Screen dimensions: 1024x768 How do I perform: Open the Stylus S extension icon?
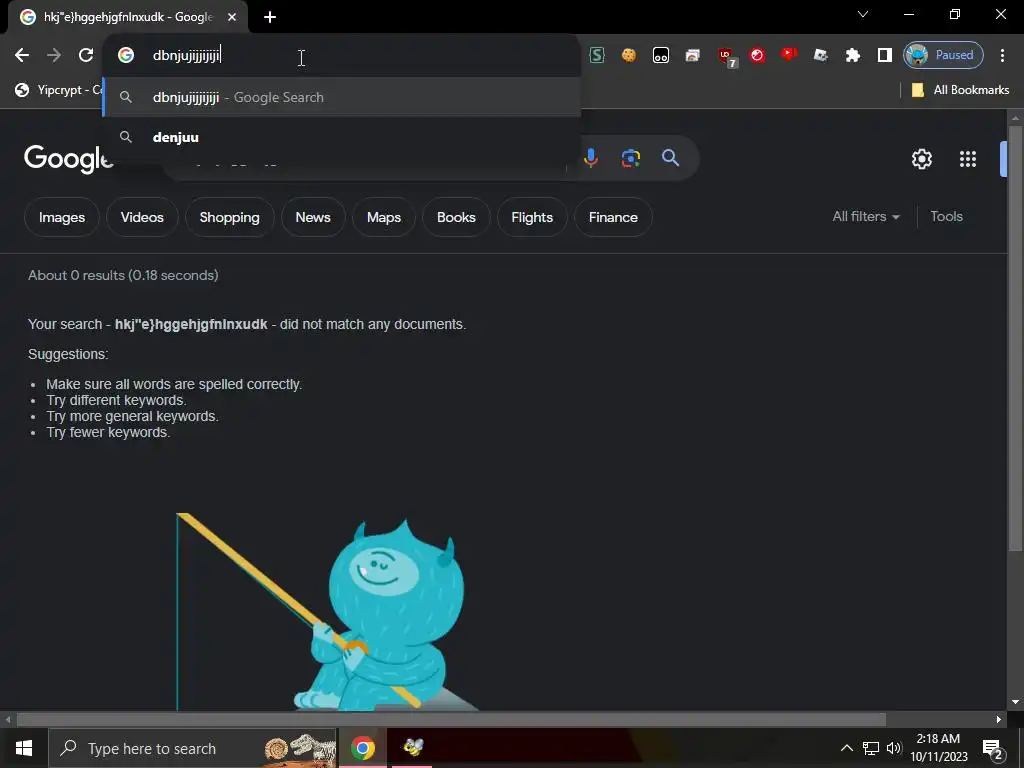pyautogui.click(x=596, y=55)
